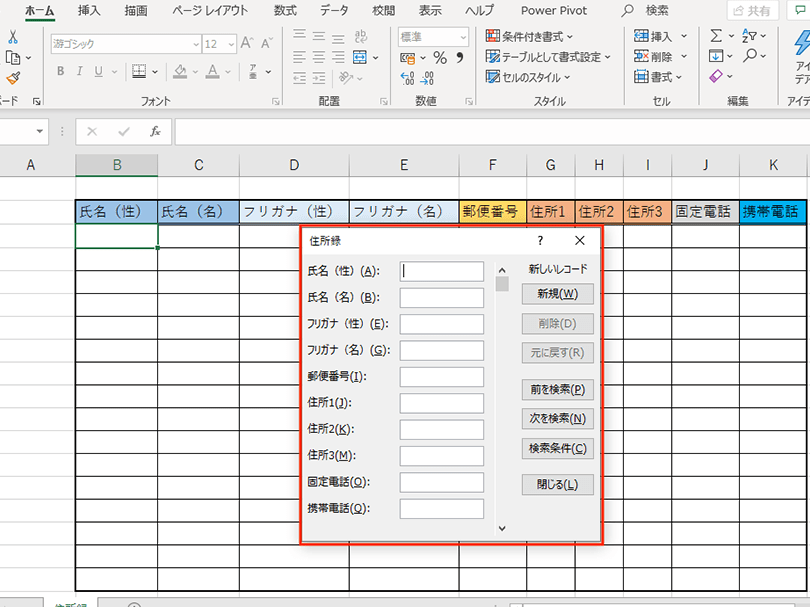This screenshot has height=607, width=810.
Task: Switch to the ページ レイアウト tab
Action: pyautogui.click(x=210, y=10)
